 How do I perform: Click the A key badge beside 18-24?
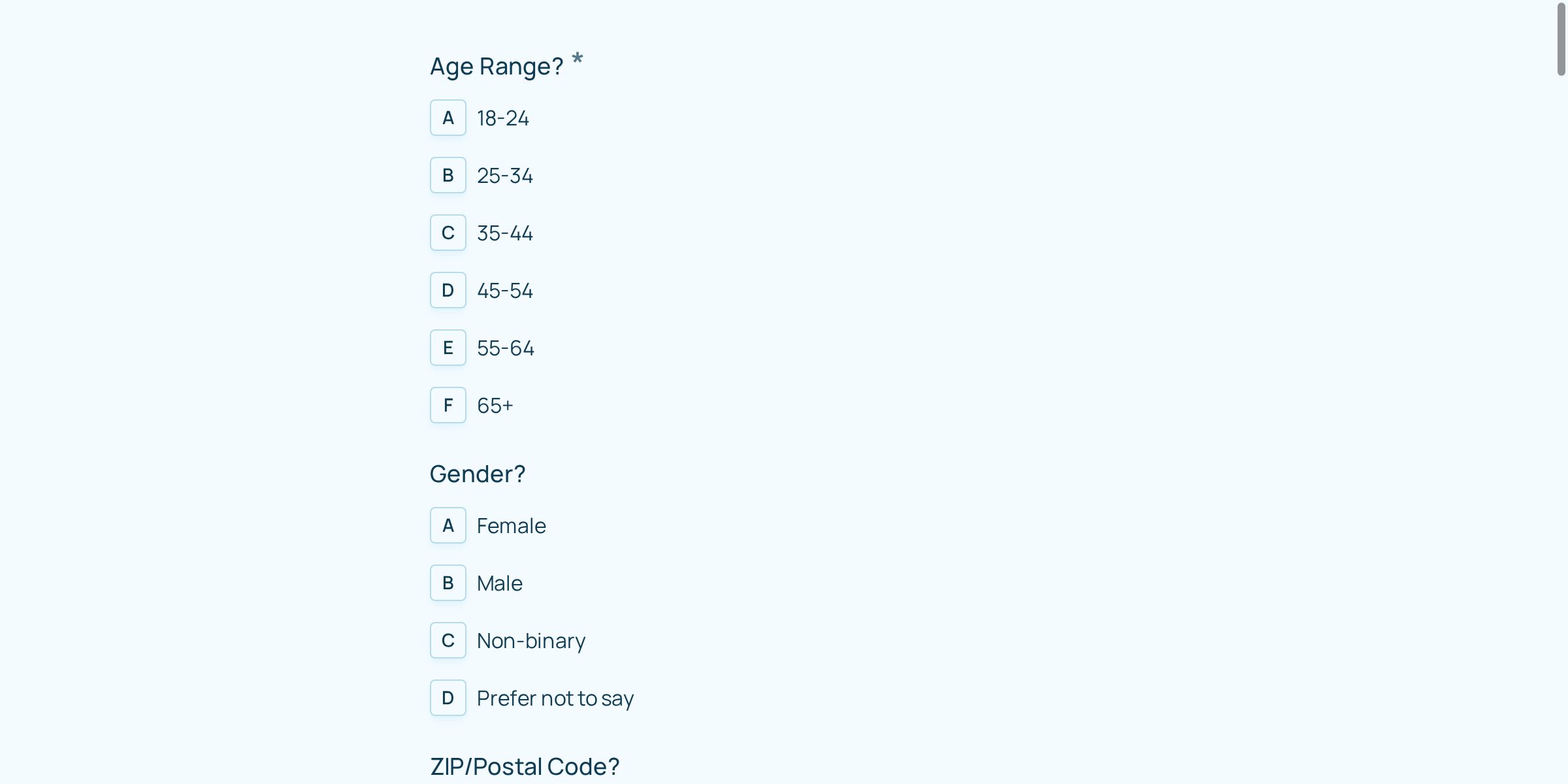(x=448, y=118)
